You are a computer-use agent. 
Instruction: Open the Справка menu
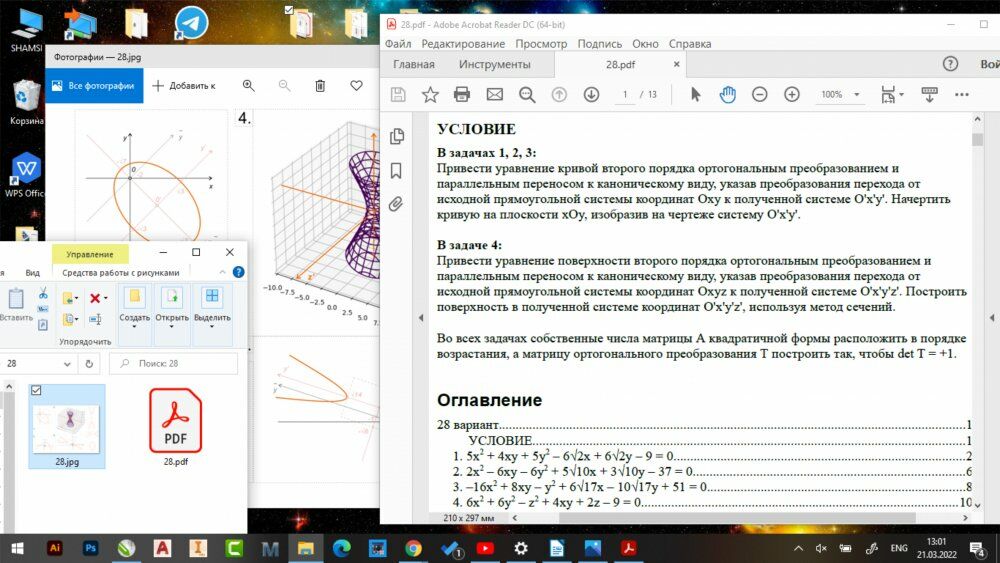tap(690, 44)
